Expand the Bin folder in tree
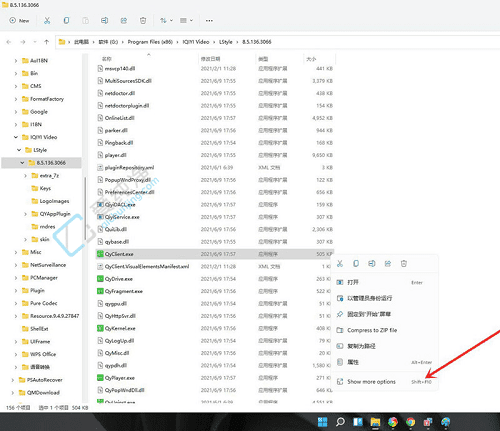This screenshot has height=431, width=500. coord(16,73)
